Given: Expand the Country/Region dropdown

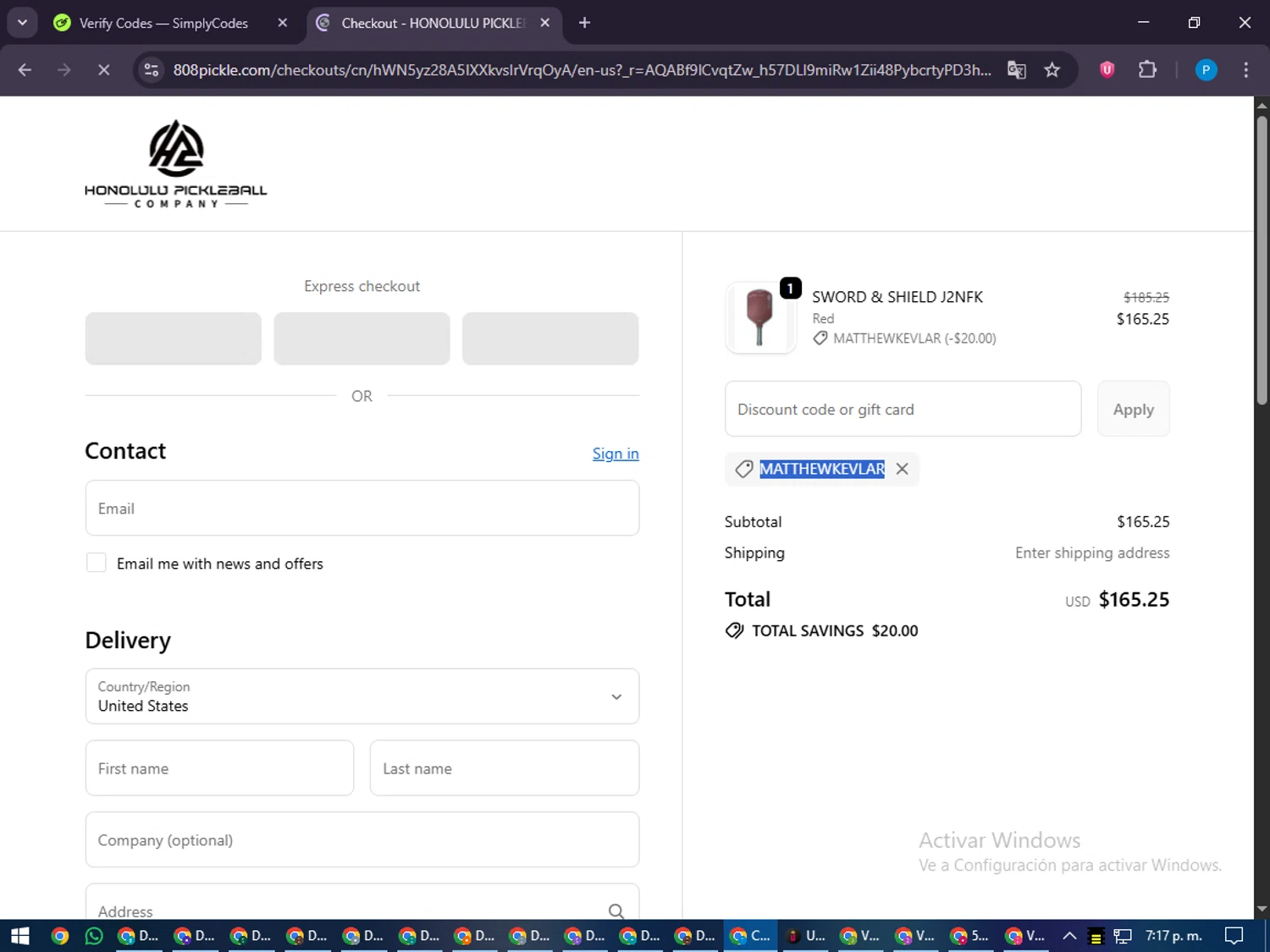Looking at the screenshot, I should click(x=362, y=696).
